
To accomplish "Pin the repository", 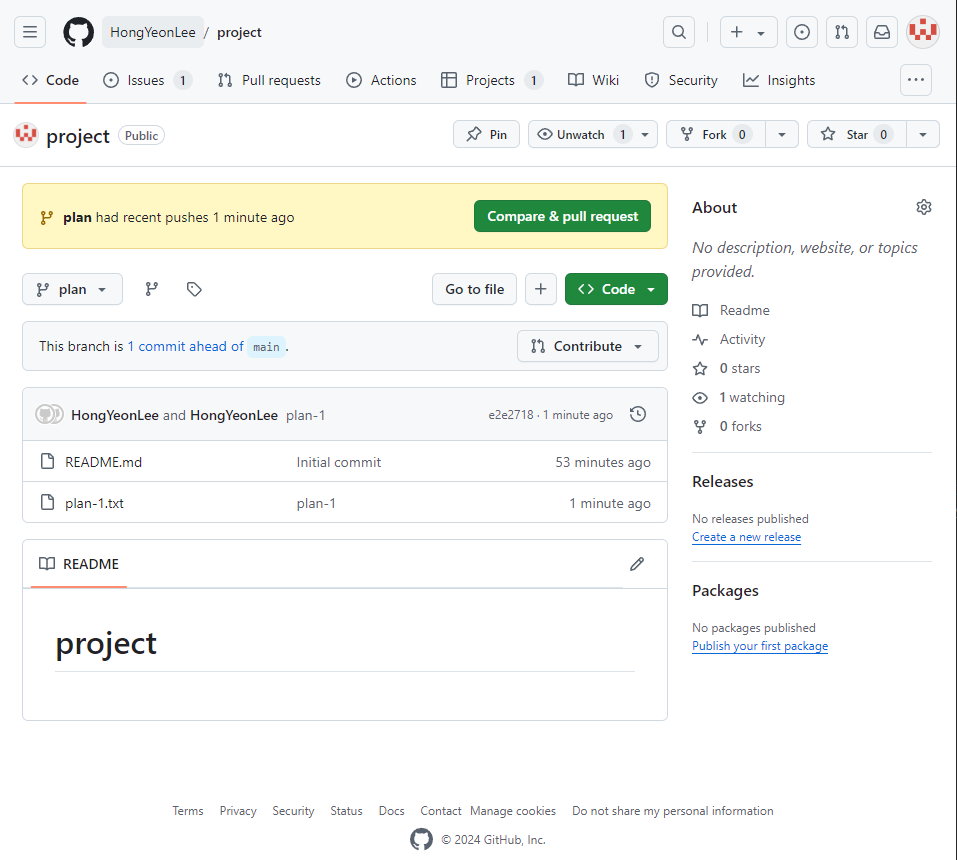I will pyautogui.click(x=486, y=134).
